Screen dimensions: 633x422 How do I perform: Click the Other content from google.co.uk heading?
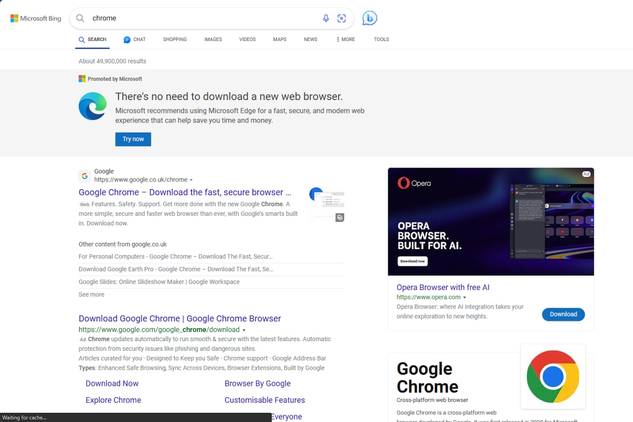[123, 244]
